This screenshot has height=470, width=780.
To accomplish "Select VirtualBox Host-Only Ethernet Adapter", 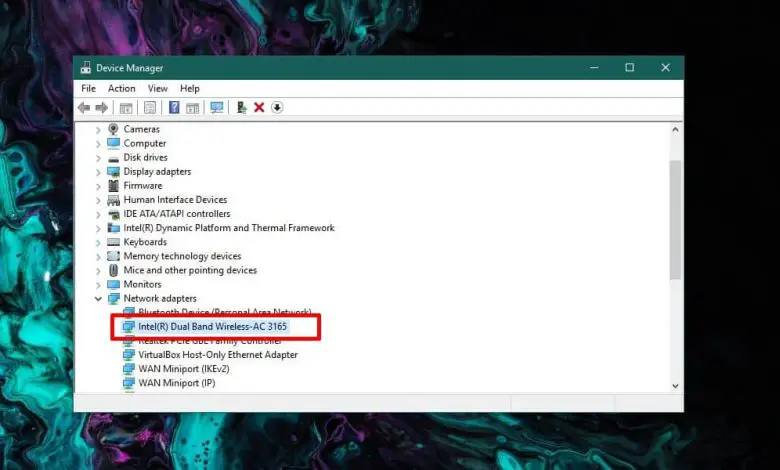I will [x=218, y=355].
